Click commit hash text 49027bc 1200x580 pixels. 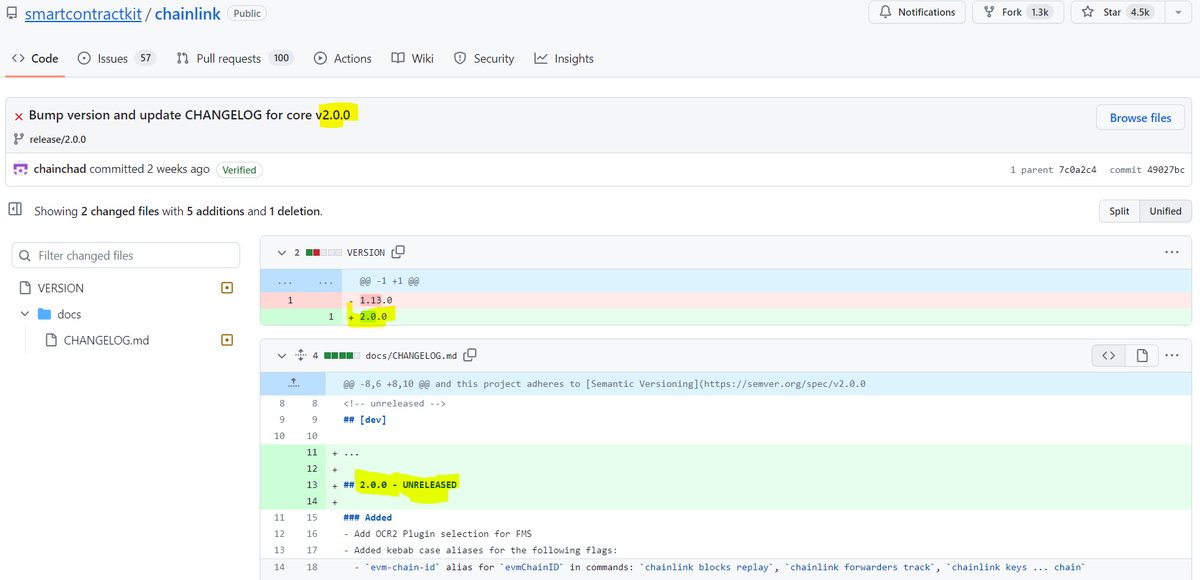(1166, 170)
